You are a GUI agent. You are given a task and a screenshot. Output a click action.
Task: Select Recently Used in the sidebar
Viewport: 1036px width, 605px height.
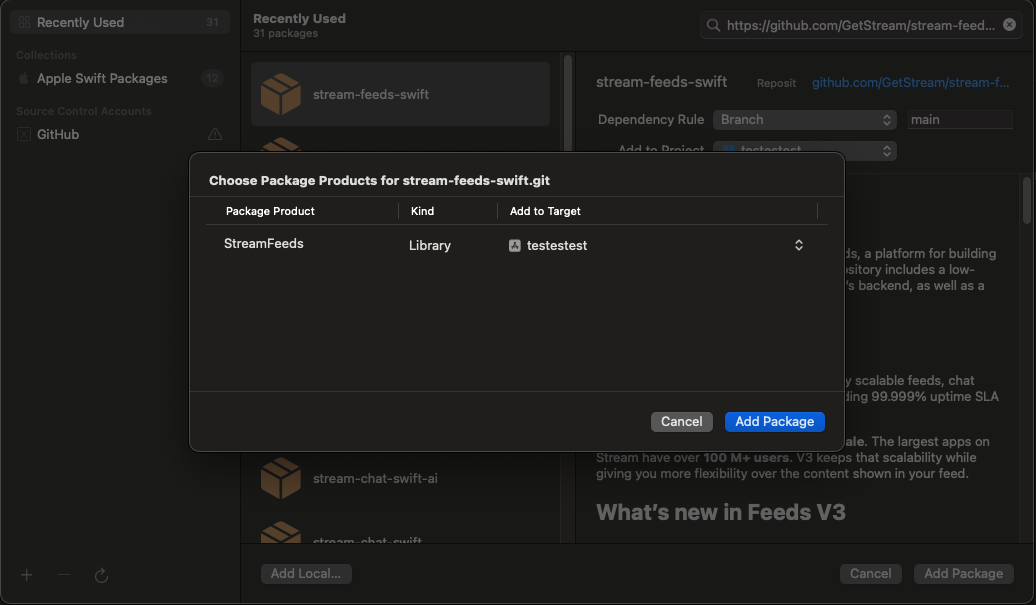point(80,21)
